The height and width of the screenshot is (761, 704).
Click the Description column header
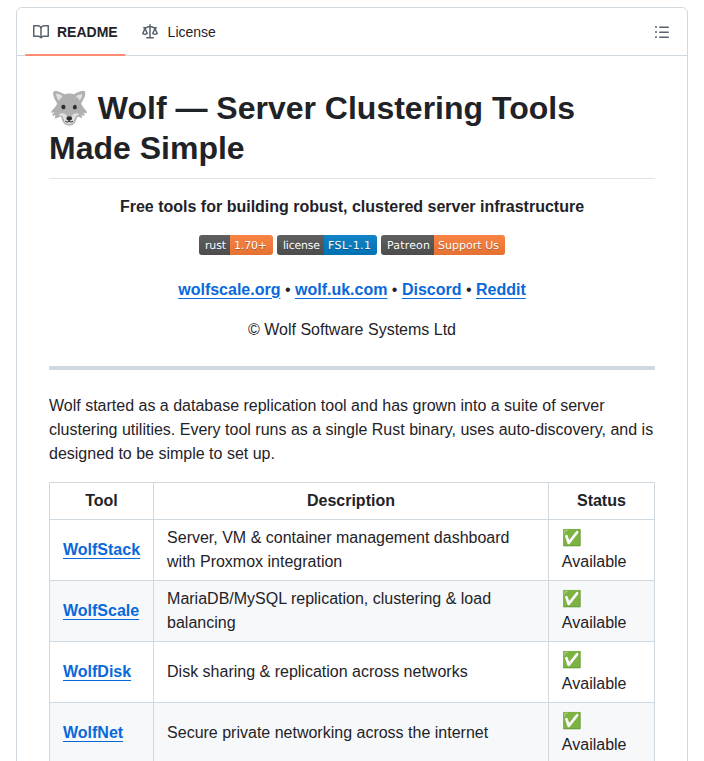click(x=351, y=500)
